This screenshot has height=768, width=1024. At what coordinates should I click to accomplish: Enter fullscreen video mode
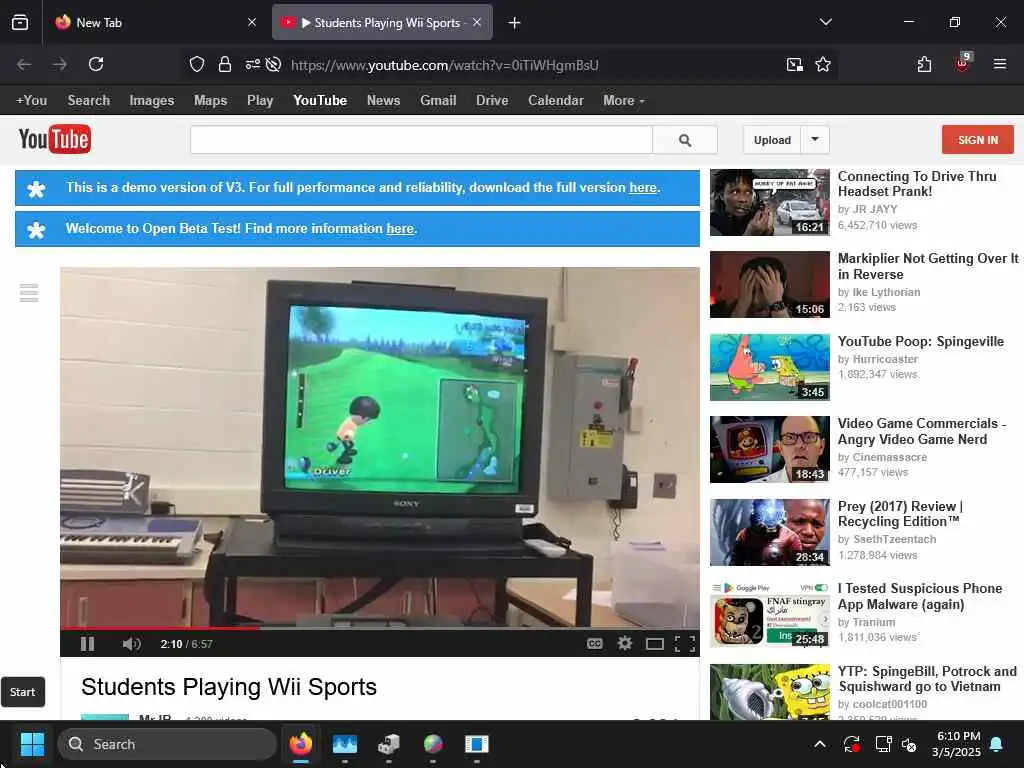point(684,645)
